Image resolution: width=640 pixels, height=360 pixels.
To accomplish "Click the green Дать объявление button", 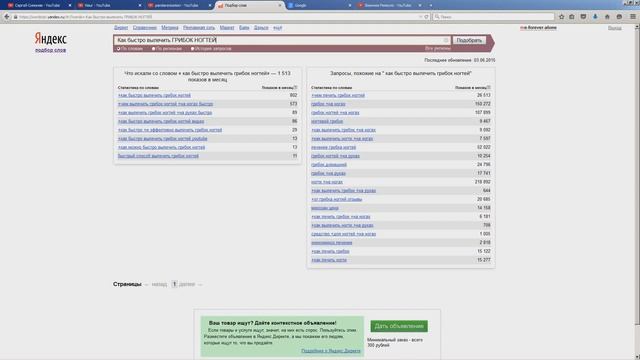I will (x=399, y=326).
